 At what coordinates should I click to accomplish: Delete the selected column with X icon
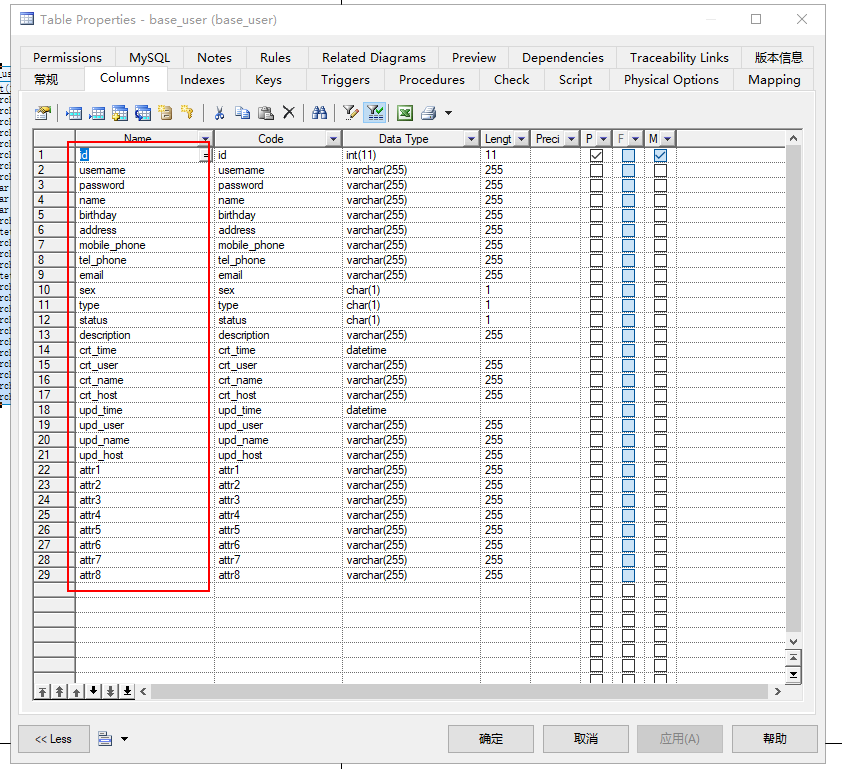tap(289, 112)
